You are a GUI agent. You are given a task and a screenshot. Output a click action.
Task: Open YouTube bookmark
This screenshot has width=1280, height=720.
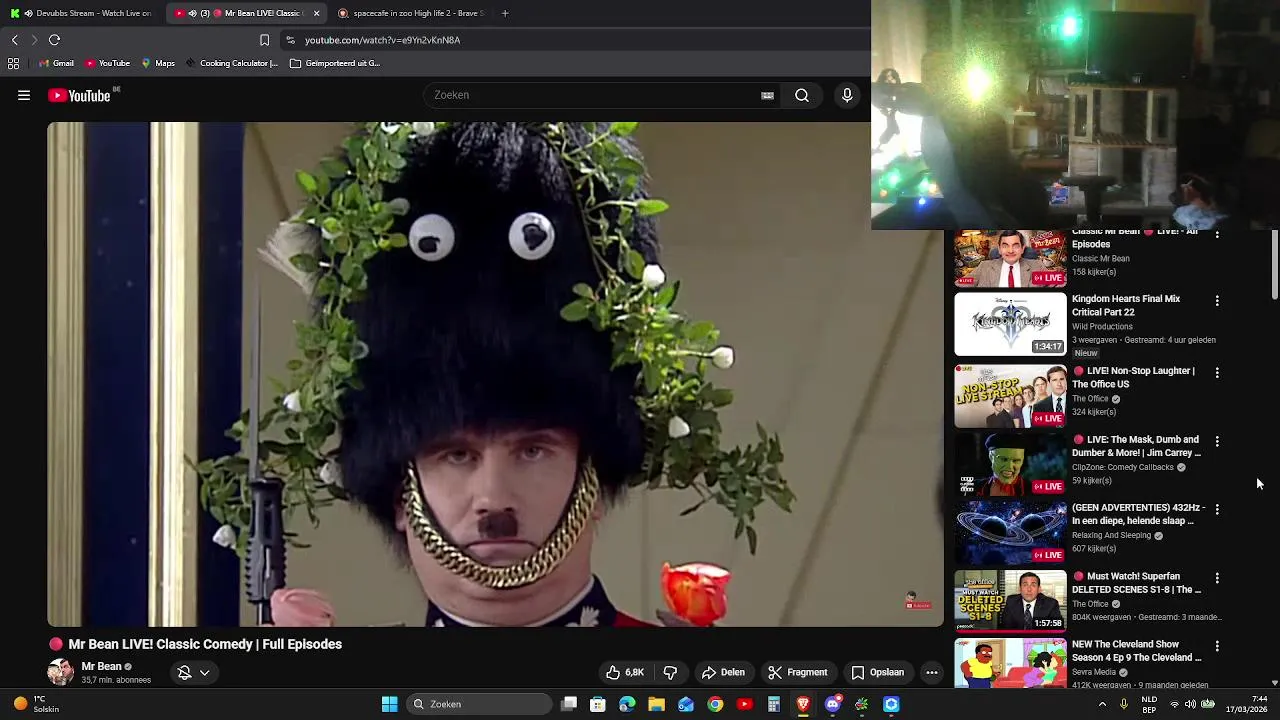coord(107,63)
